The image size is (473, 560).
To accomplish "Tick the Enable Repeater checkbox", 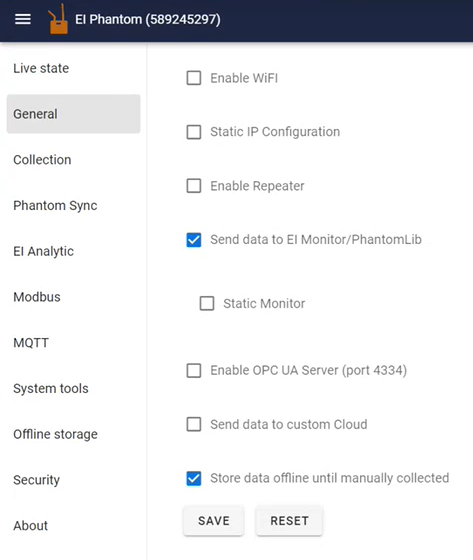I will pyautogui.click(x=194, y=186).
